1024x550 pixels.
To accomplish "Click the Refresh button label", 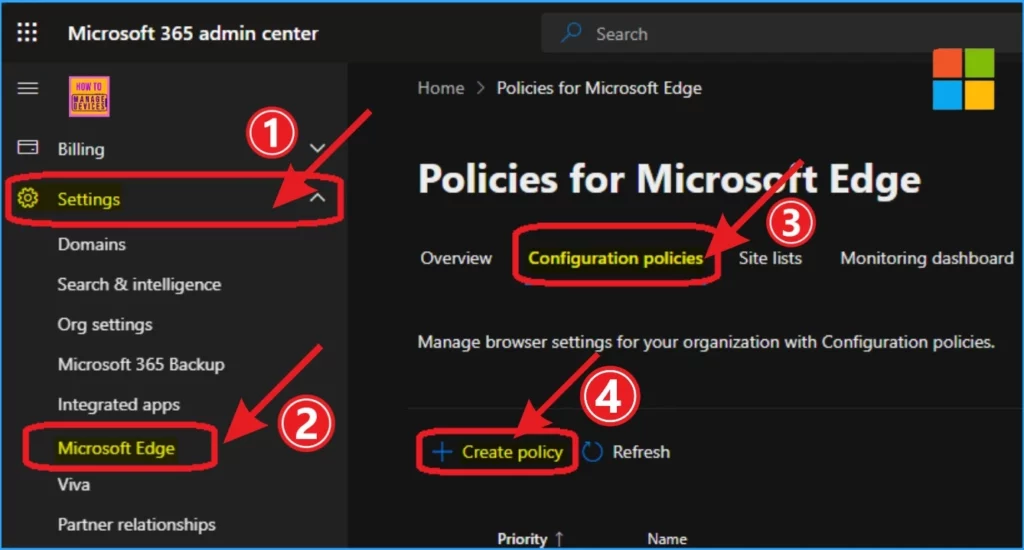I will click(641, 452).
